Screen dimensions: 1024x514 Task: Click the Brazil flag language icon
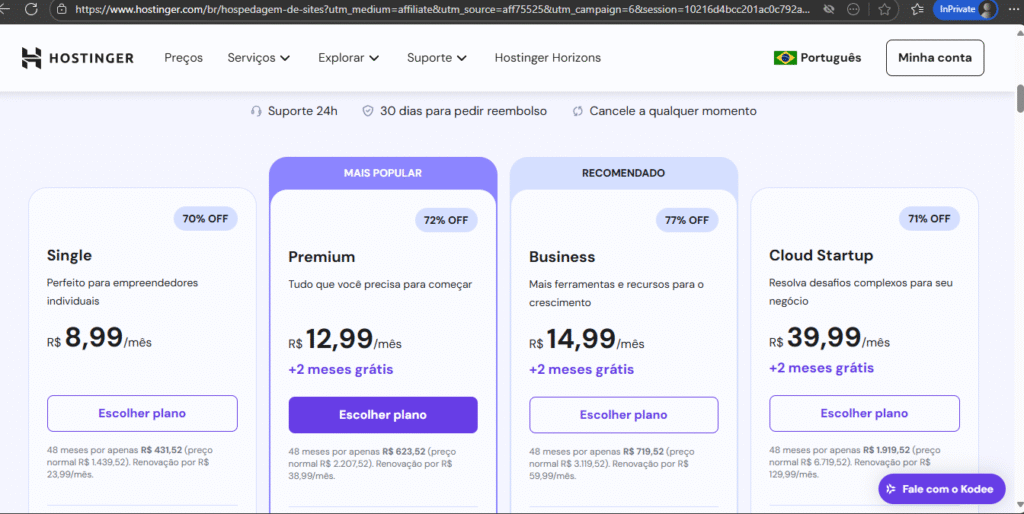click(785, 58)
